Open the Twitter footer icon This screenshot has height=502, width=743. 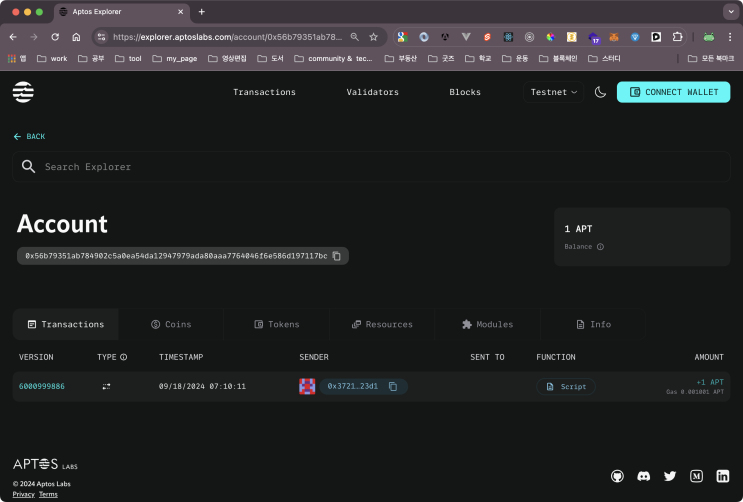(670, 476)
